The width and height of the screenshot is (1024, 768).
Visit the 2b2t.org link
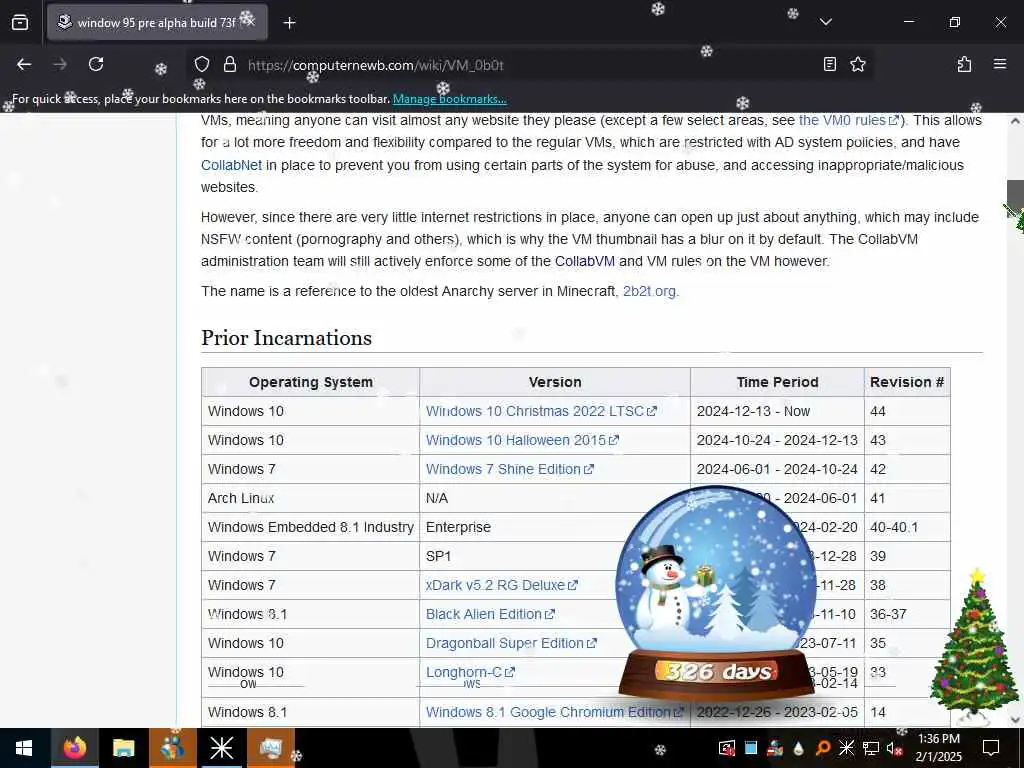pyautogui.click(x=650, y=291)
